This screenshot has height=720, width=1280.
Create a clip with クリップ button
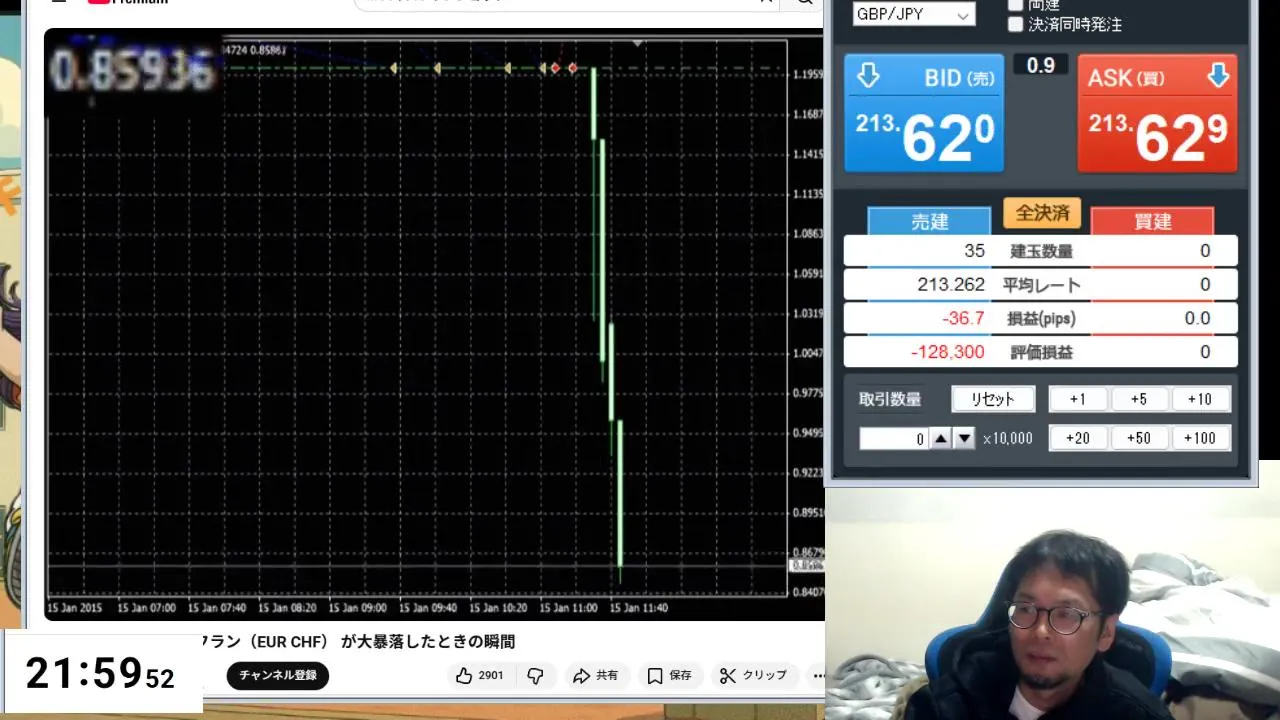click(x=755, y=676)
